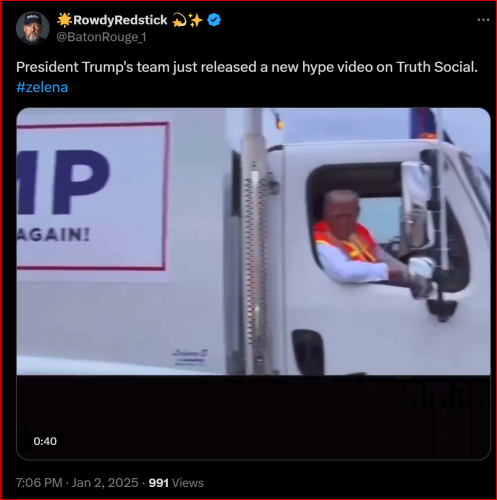
Task: Click the RowdyRedstick display name
Action: (x=120, y=20)
